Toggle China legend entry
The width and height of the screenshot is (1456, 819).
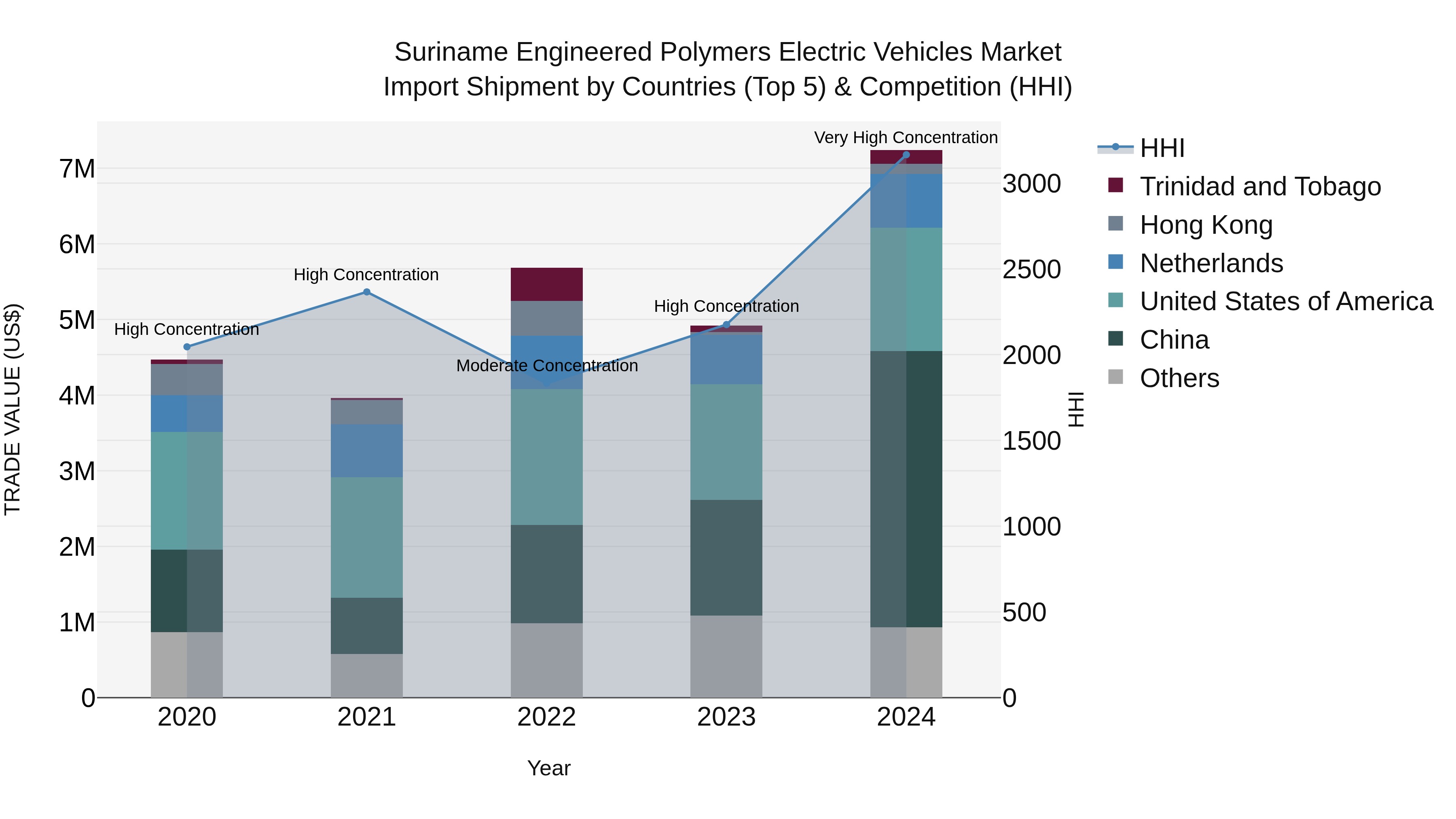1159,340
